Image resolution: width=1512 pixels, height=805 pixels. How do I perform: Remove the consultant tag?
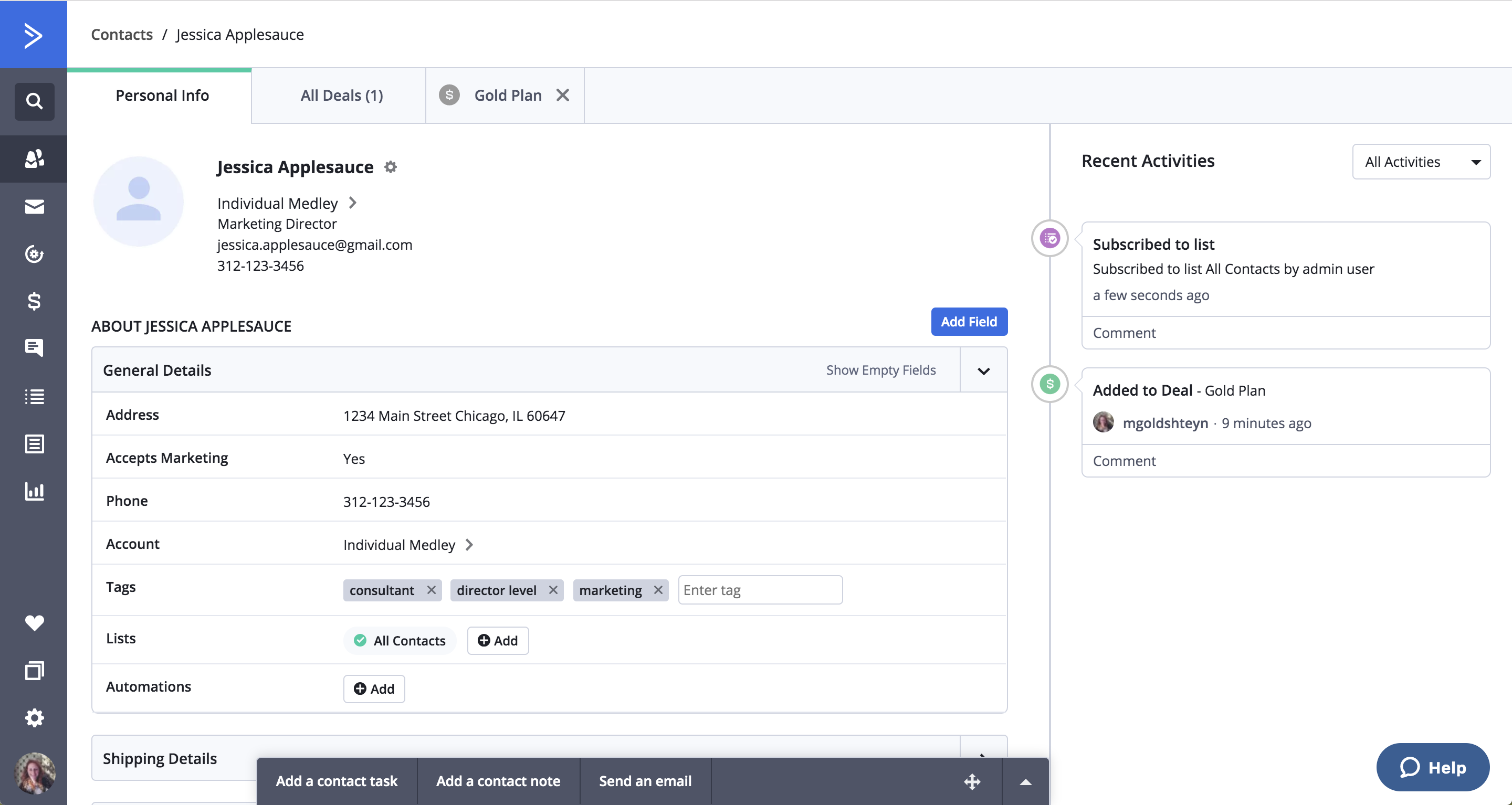432,590
